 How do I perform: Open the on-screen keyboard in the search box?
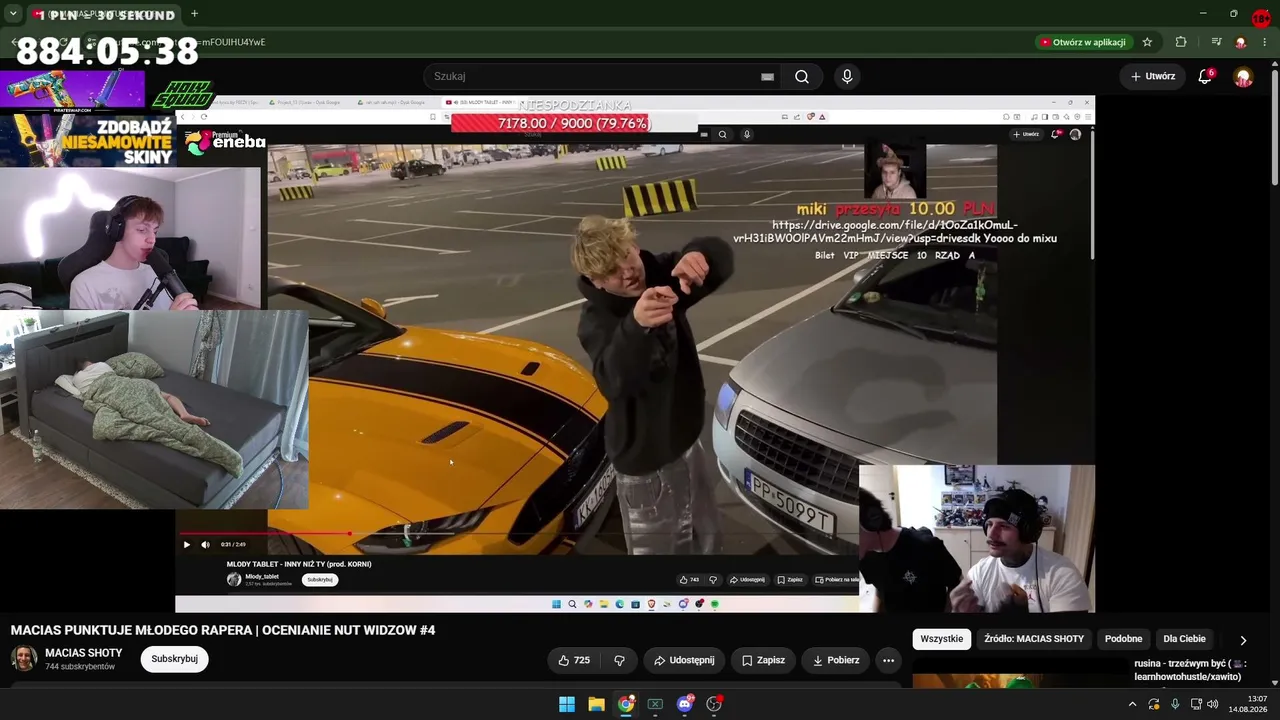[767, 76]
